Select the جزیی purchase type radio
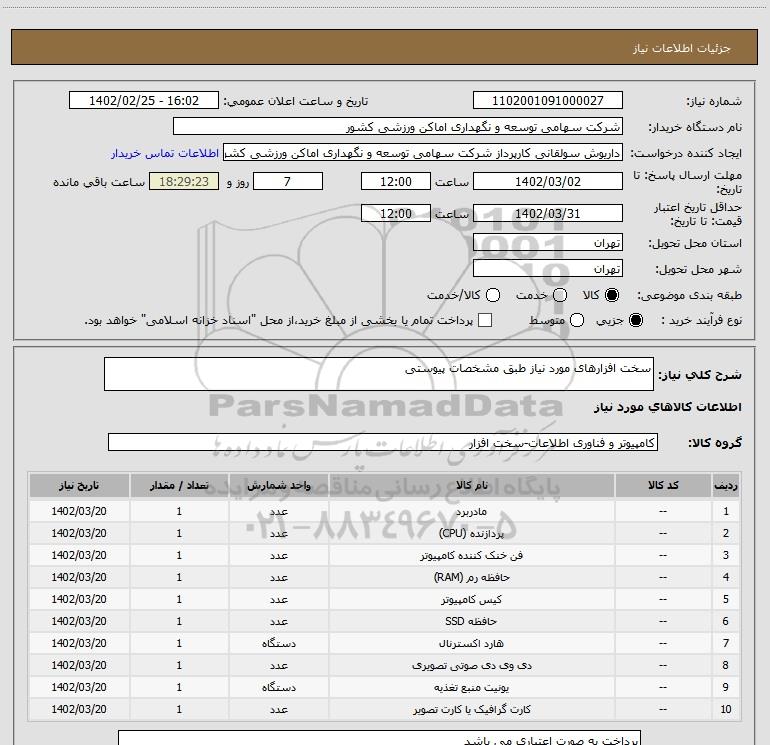Screen dimensions: 770x745 point(636,320)
